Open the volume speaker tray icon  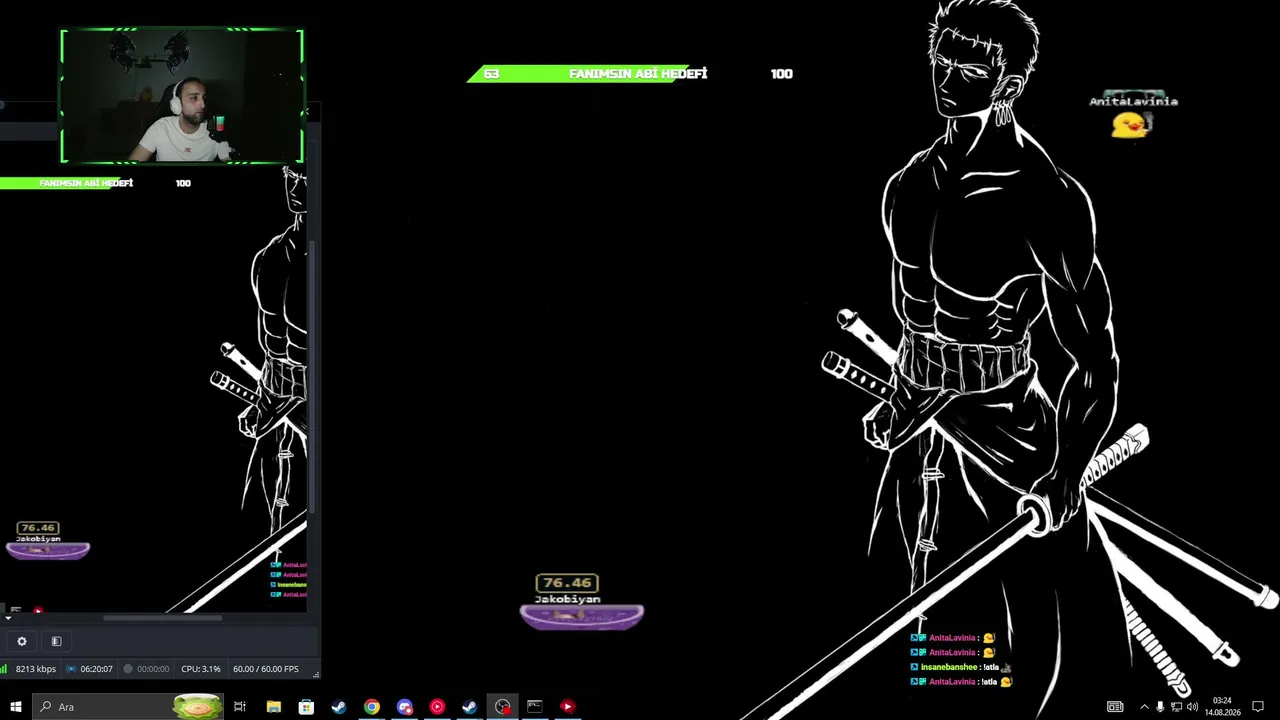[1192, 707]
